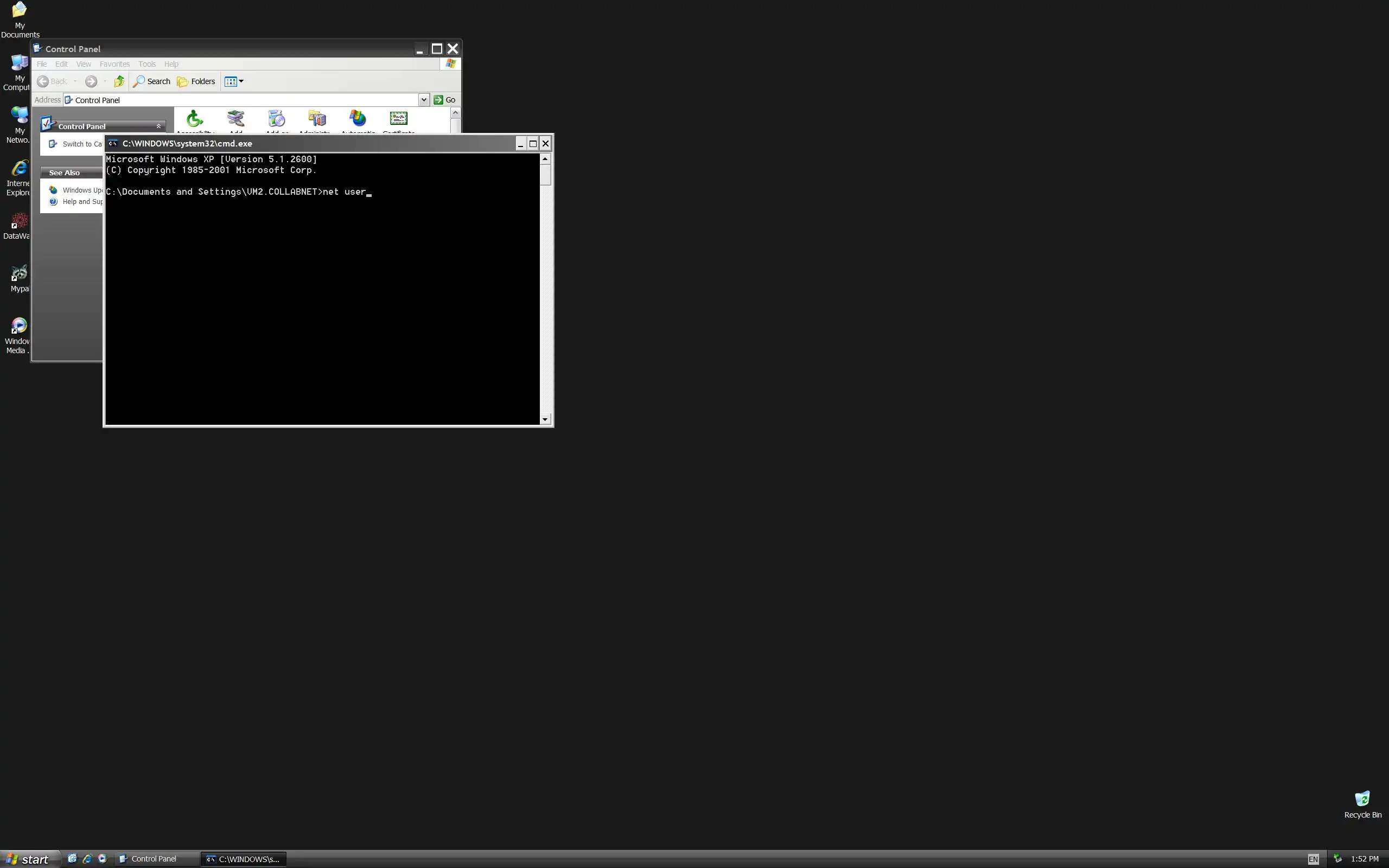Viewport: 1389px width, 868px height.
Task: Open the Tools menu
Action: [146, 63]
